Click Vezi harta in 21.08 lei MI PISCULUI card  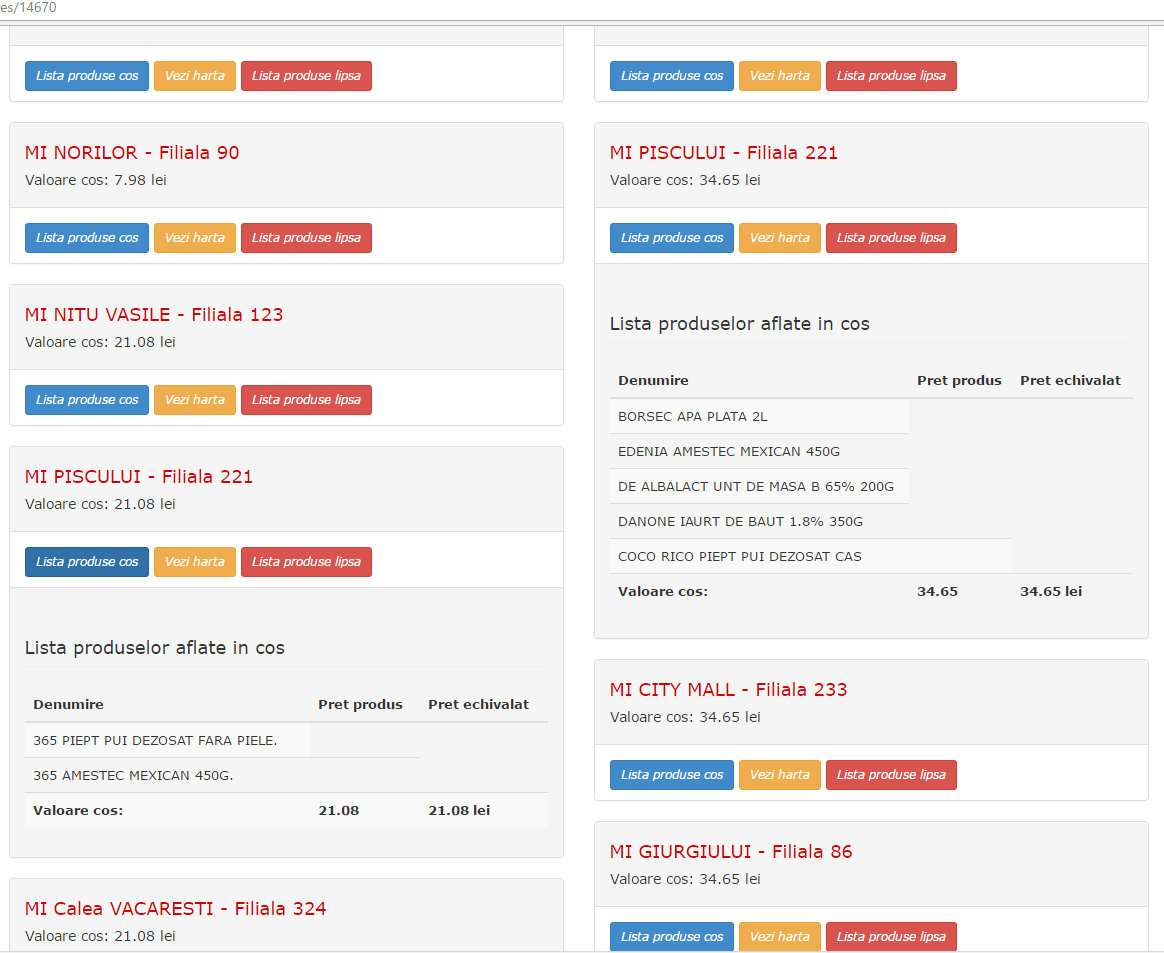tap(194, 562)
